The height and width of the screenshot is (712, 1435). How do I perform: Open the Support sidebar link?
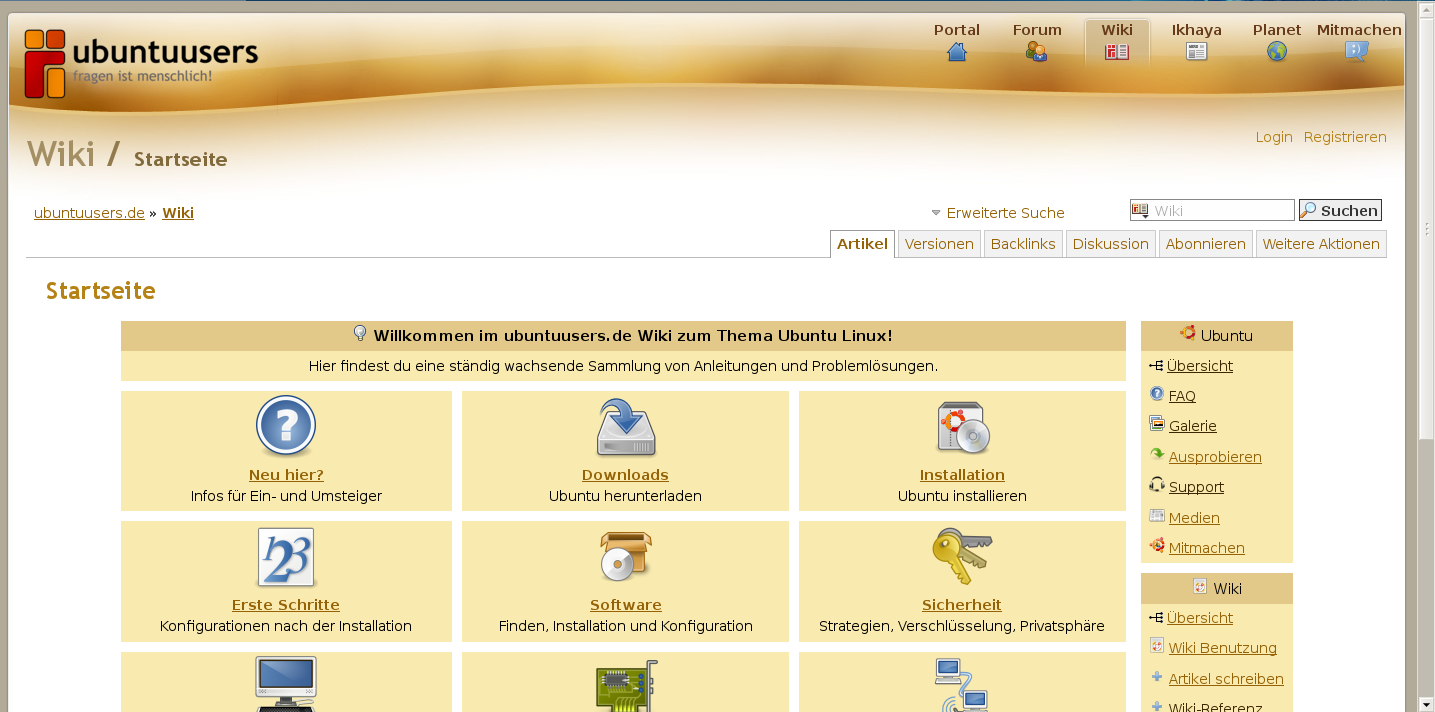coord(1196,487)
